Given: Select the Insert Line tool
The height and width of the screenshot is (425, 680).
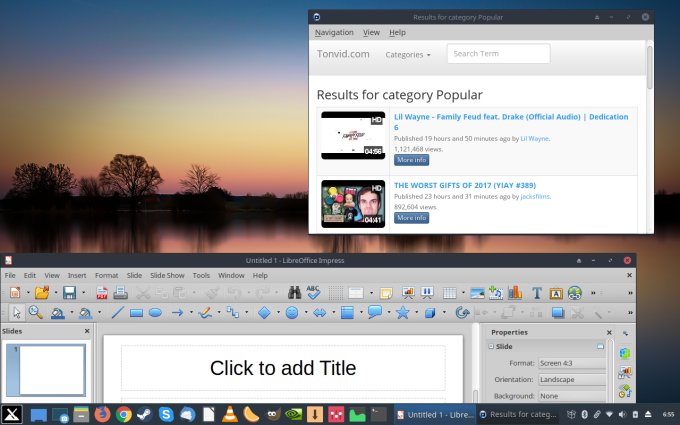Looking at the screenshot, I should (x=116, y=313).
